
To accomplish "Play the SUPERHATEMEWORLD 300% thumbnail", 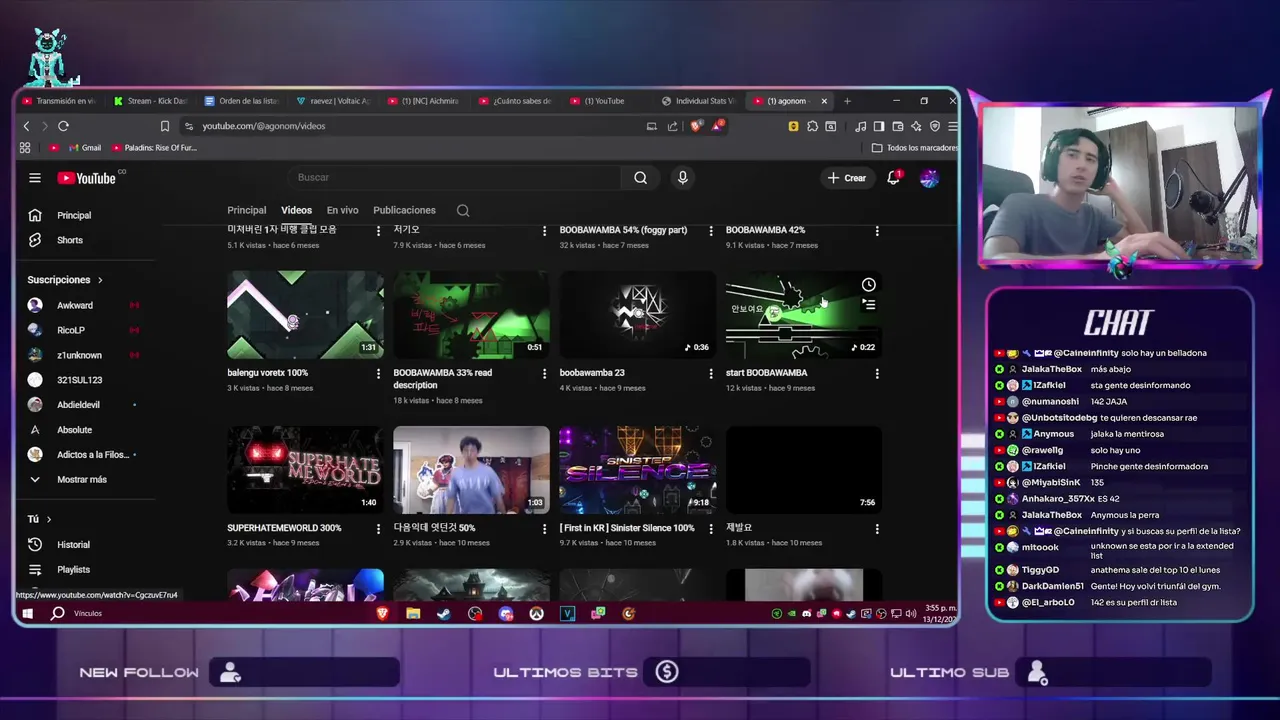I will [305, 470].
